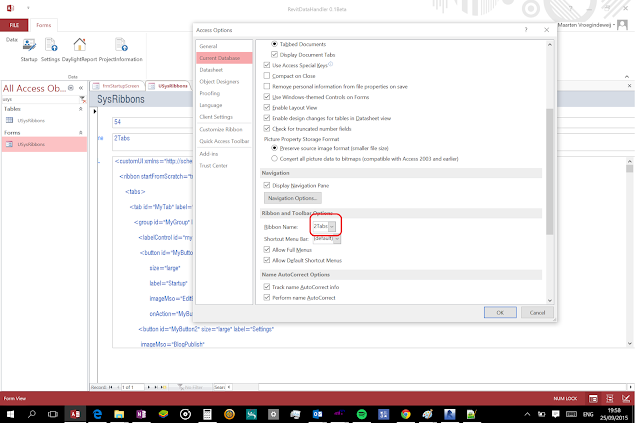The height and width of the screenshot is (423, 640).
Task: Toggle Enable design changes for tables checkbox
Action: pos(267,118)
